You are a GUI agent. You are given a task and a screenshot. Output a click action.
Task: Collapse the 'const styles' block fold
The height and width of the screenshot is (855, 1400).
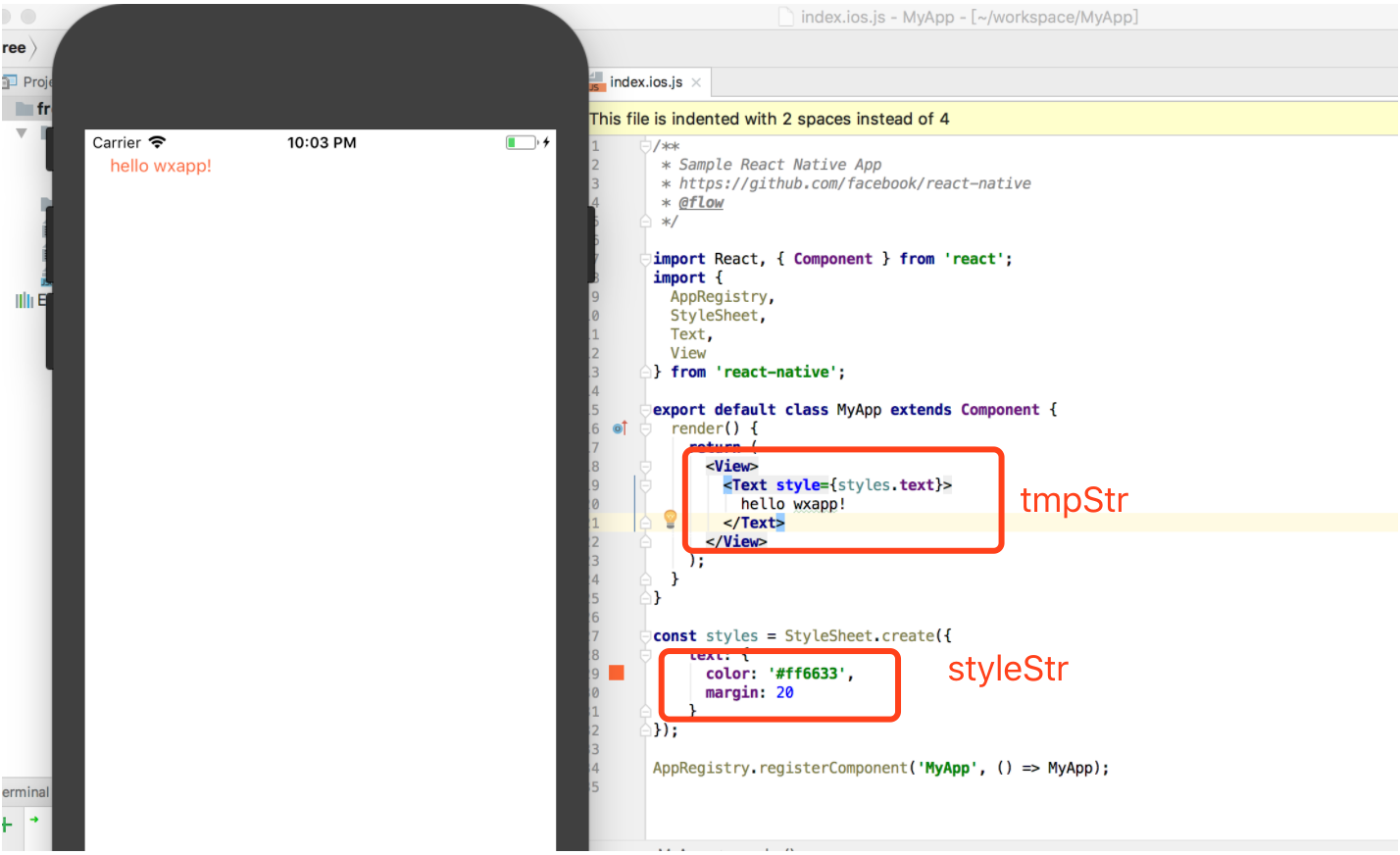[645, 636]
